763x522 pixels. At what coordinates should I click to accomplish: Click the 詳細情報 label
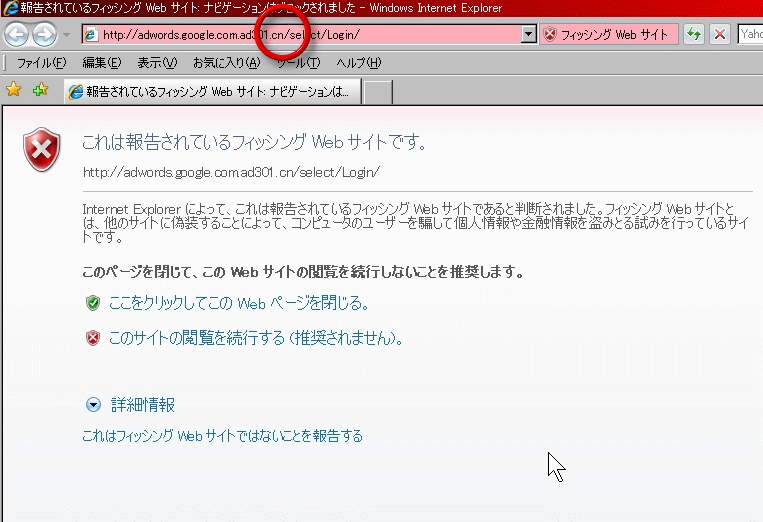[143, 405]
